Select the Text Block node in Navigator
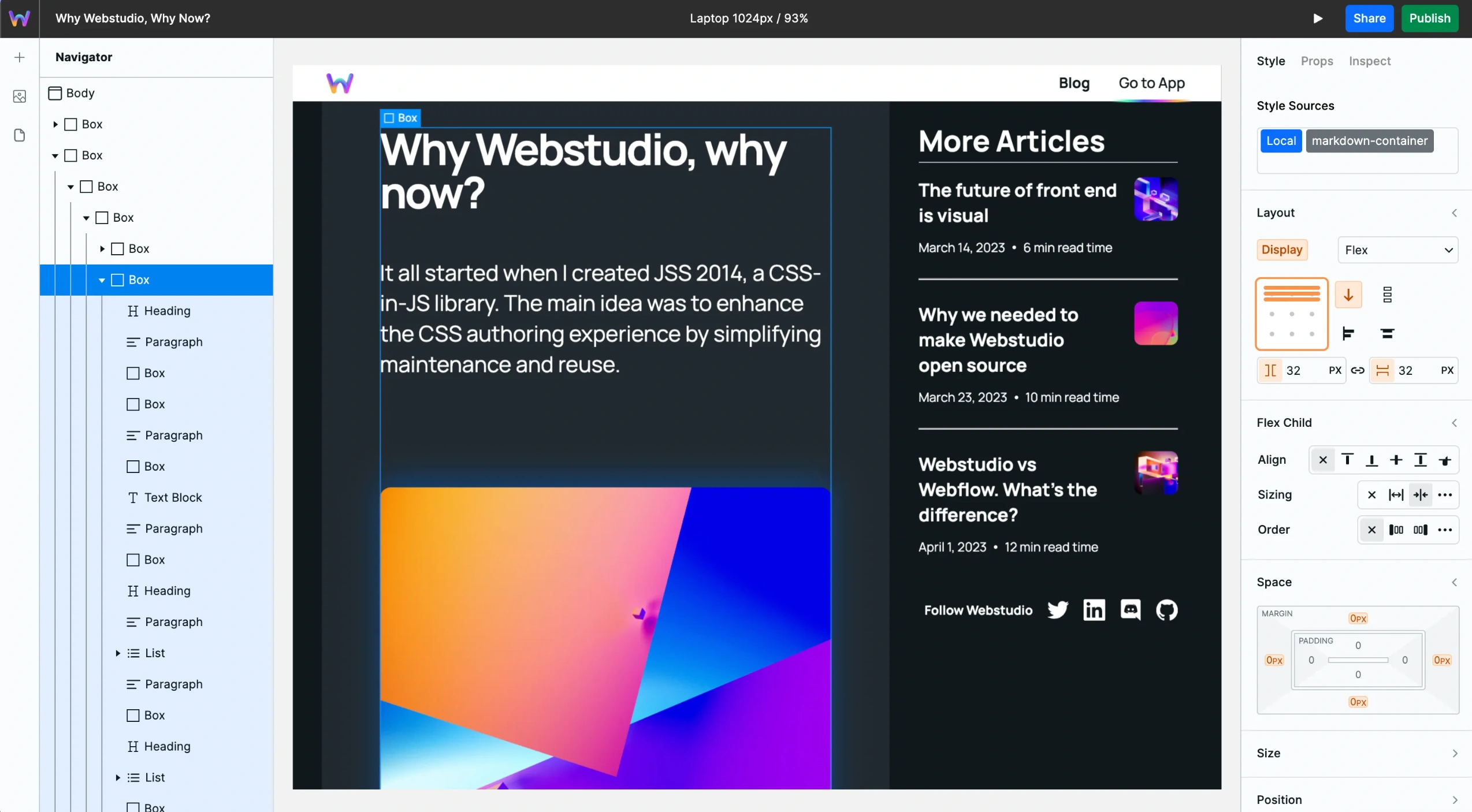Viewport: 1472px width, 812px height. click(x=156, y=498)
